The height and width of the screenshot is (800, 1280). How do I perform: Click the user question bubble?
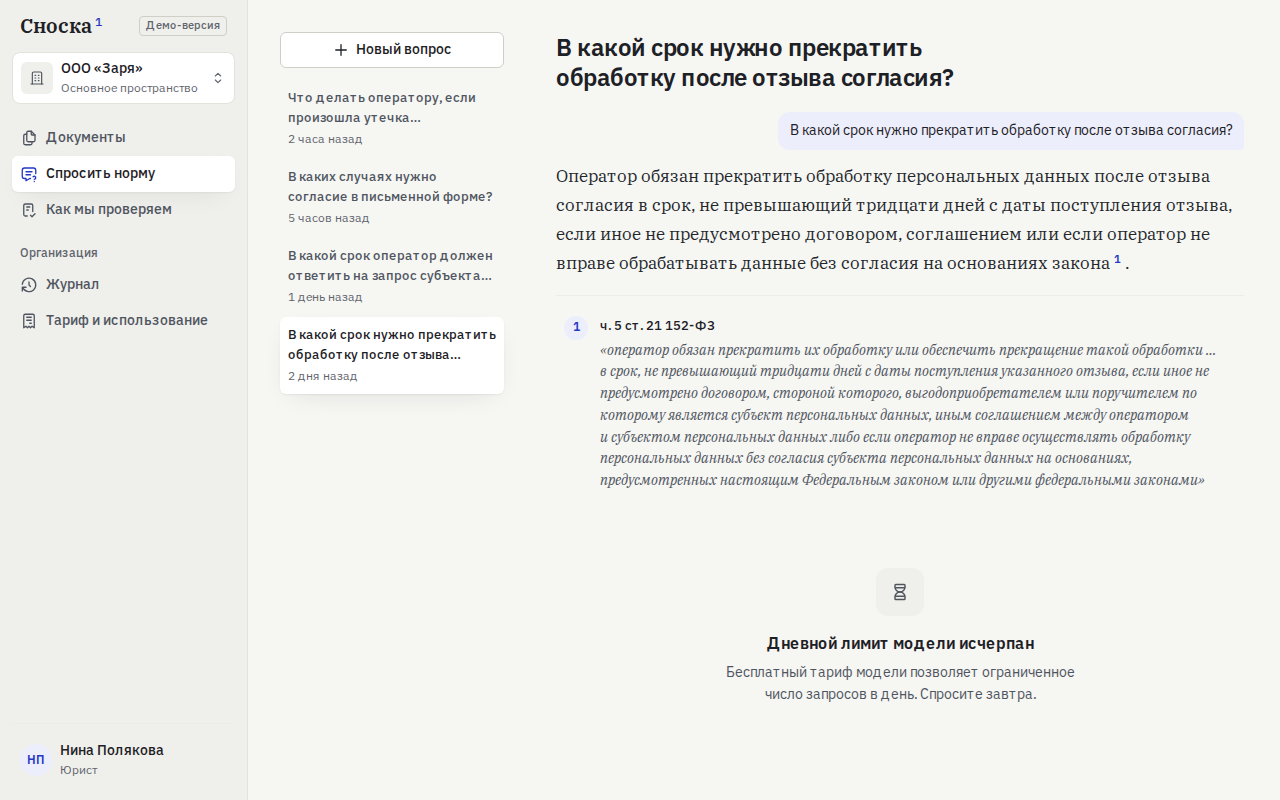[1011, 131]
